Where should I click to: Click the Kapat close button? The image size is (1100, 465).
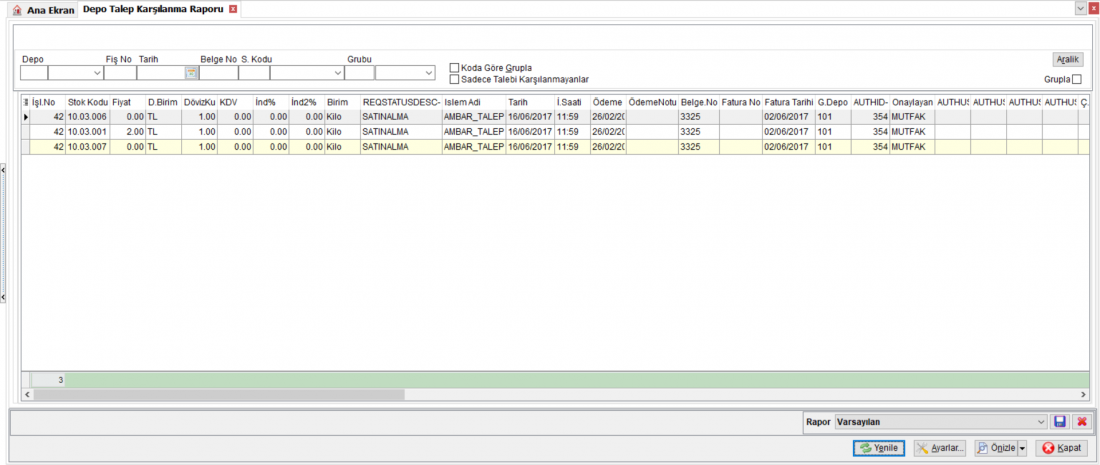coord(1061,447)
